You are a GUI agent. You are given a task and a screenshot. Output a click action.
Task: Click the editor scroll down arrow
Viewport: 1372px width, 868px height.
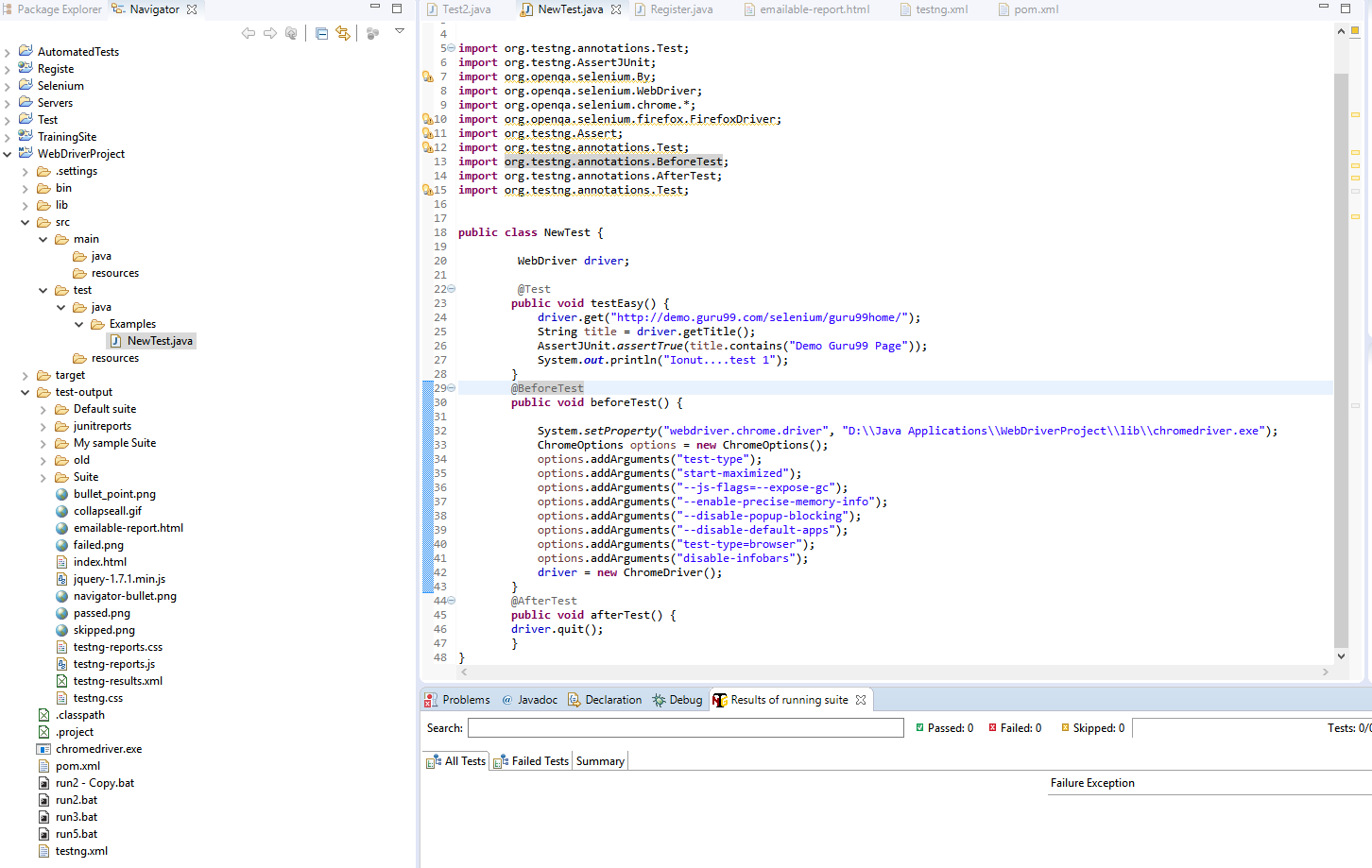(x=1341, y=656)
